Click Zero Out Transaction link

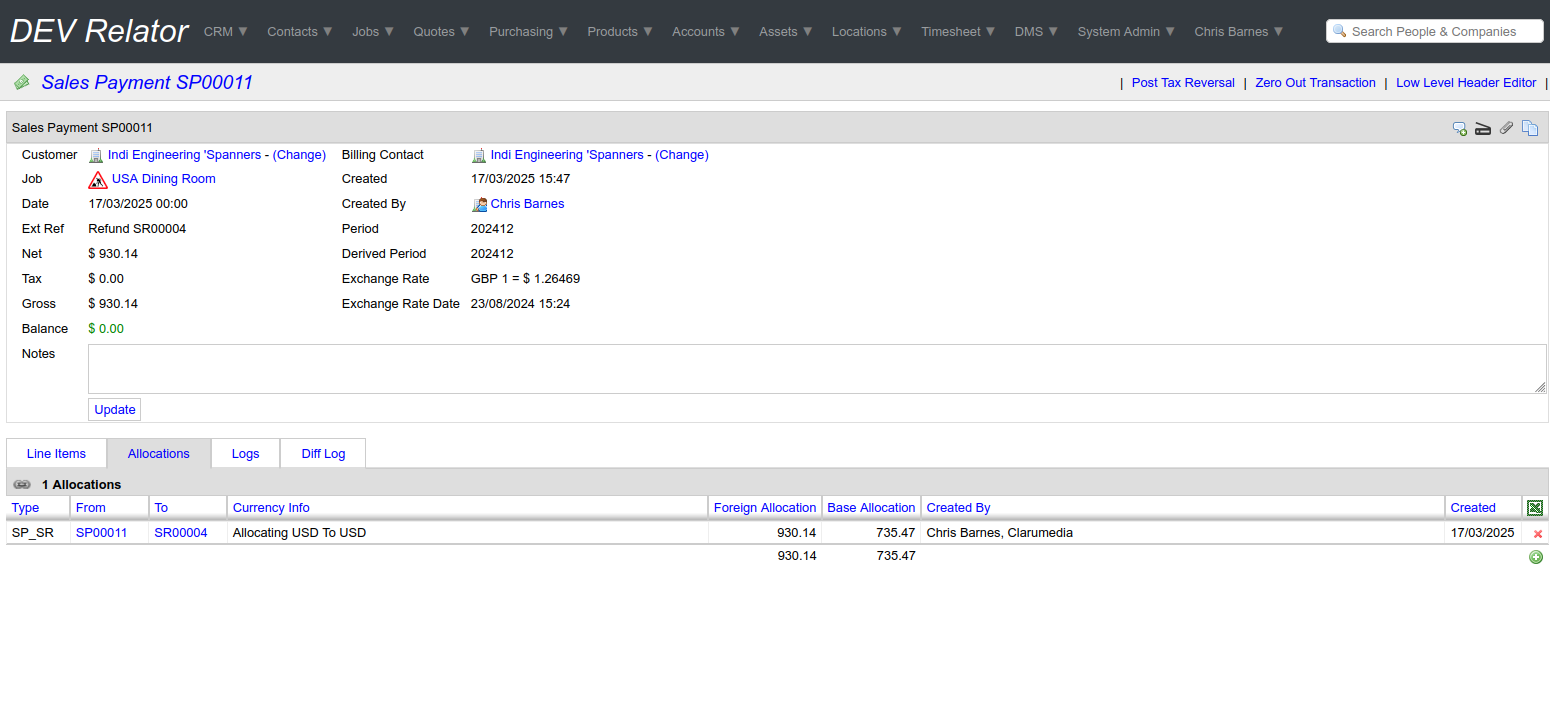1315,83
